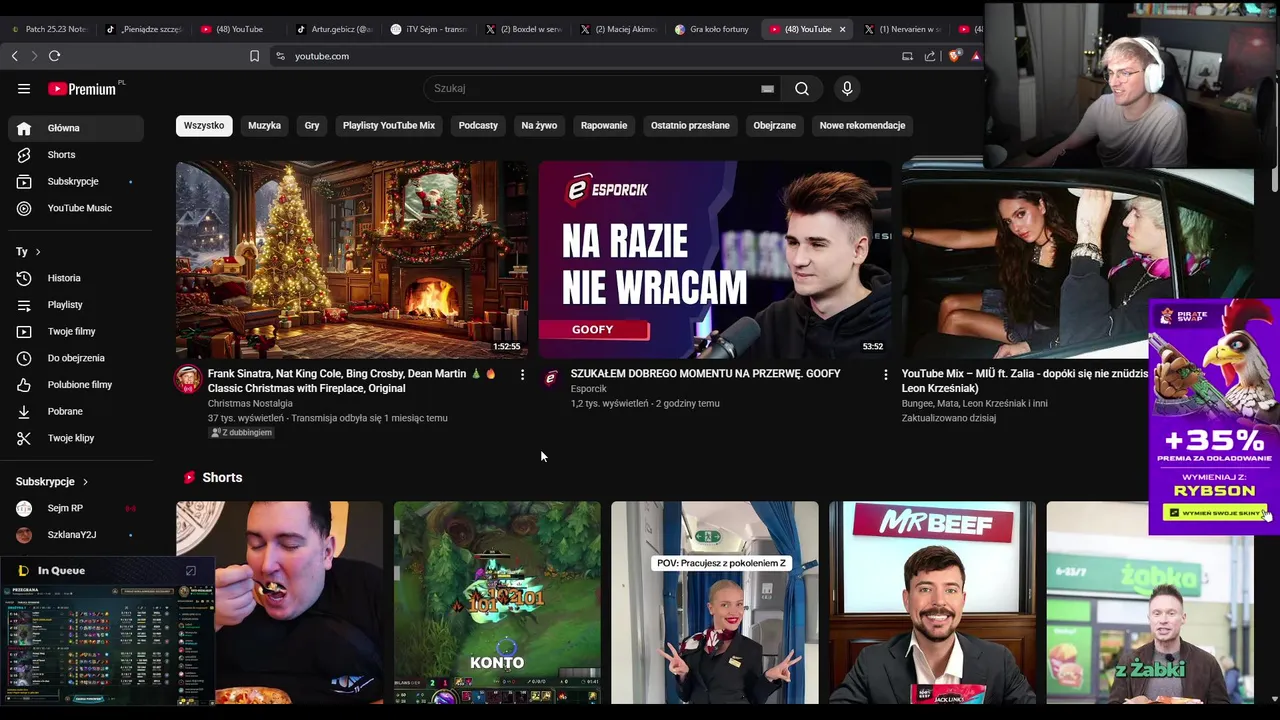This screenshot has width=1280, height=720.
Task: Reload the page with refresh icon
Action: (54, 56)
